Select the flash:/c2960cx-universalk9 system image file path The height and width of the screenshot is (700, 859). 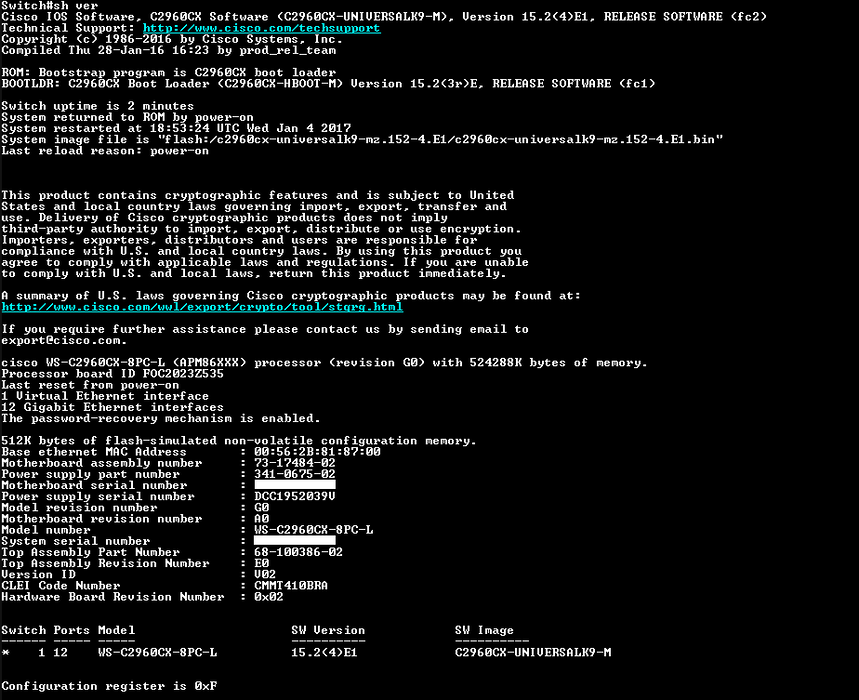pyautogui.click(x=440, y=140)
